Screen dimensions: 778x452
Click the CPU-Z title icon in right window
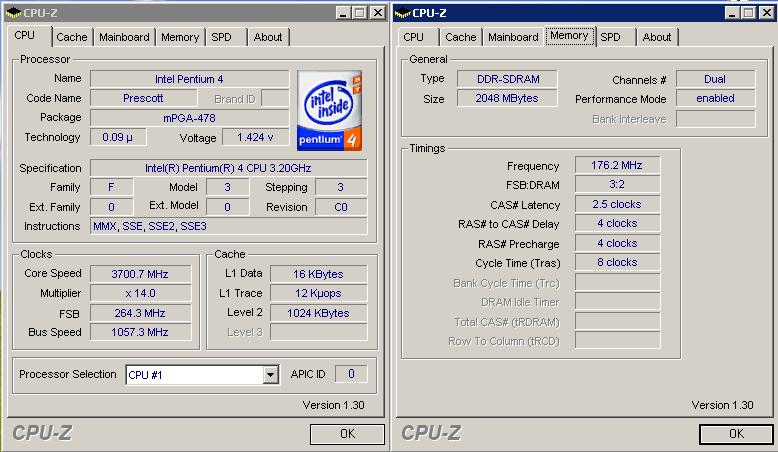(402, 13)
